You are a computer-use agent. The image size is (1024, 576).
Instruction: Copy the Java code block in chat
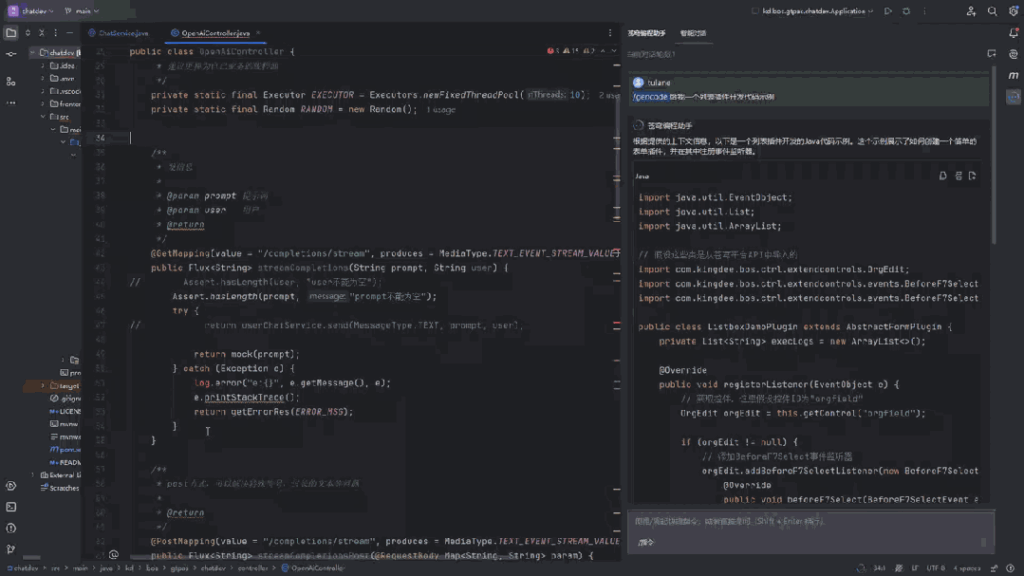pos(942,176)
